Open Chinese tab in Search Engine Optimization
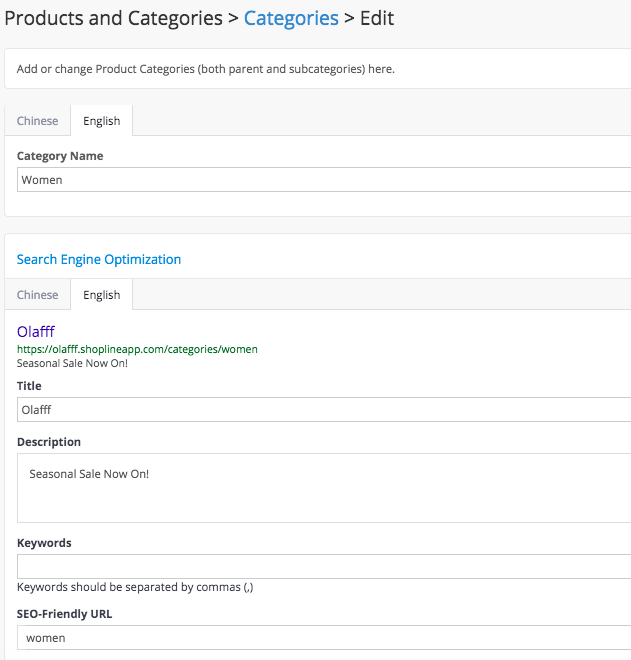Viewport: 631px width, 660px height. (x=37, y=295)
